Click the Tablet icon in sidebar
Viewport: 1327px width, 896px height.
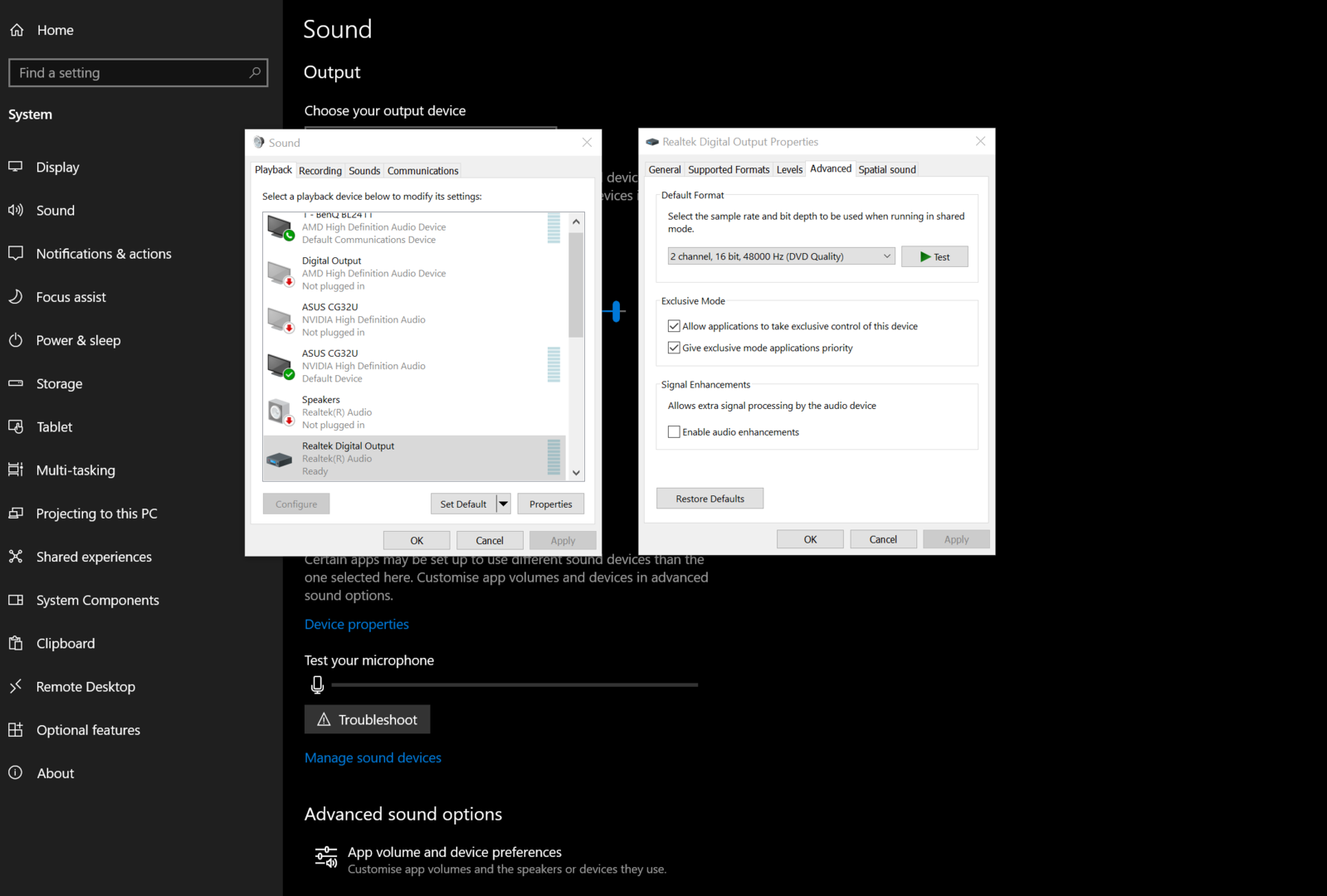tap(16, 426)
